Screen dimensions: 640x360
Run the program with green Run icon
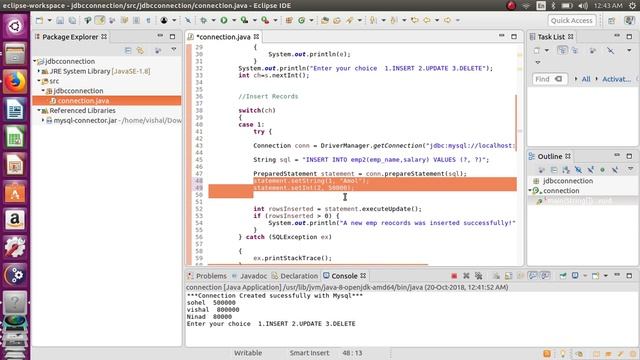pos(224,20)
